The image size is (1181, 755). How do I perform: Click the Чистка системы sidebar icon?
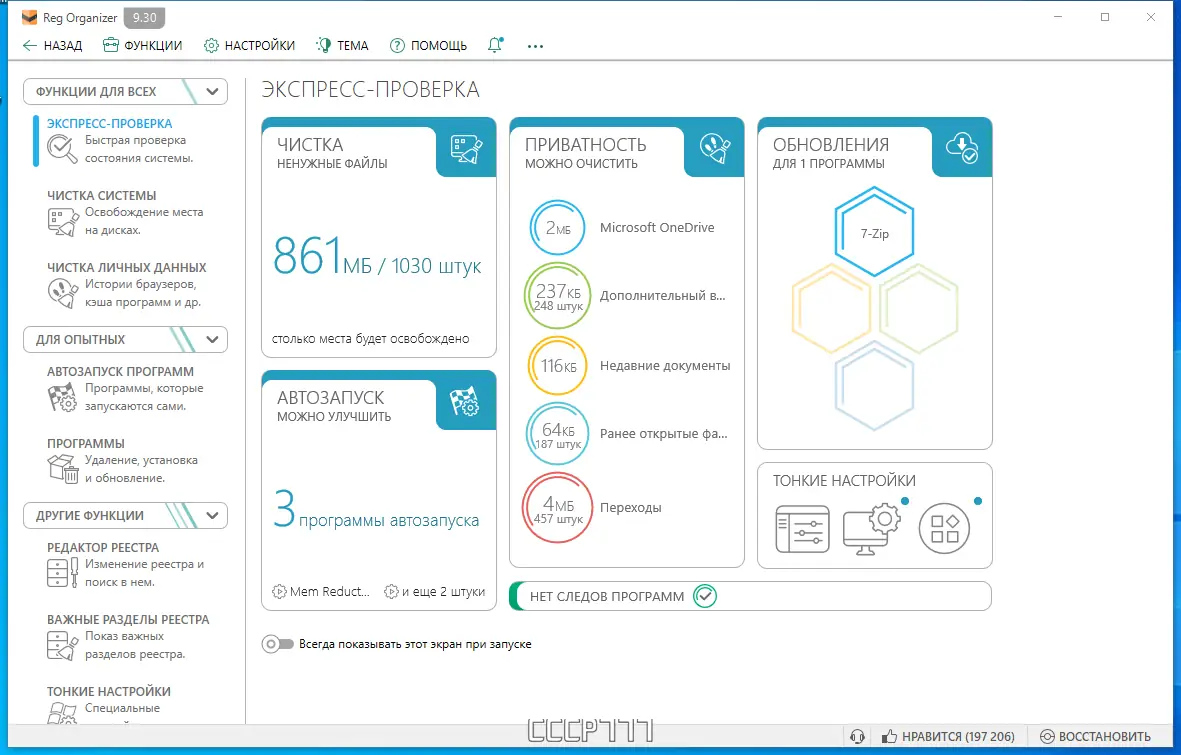63,222
